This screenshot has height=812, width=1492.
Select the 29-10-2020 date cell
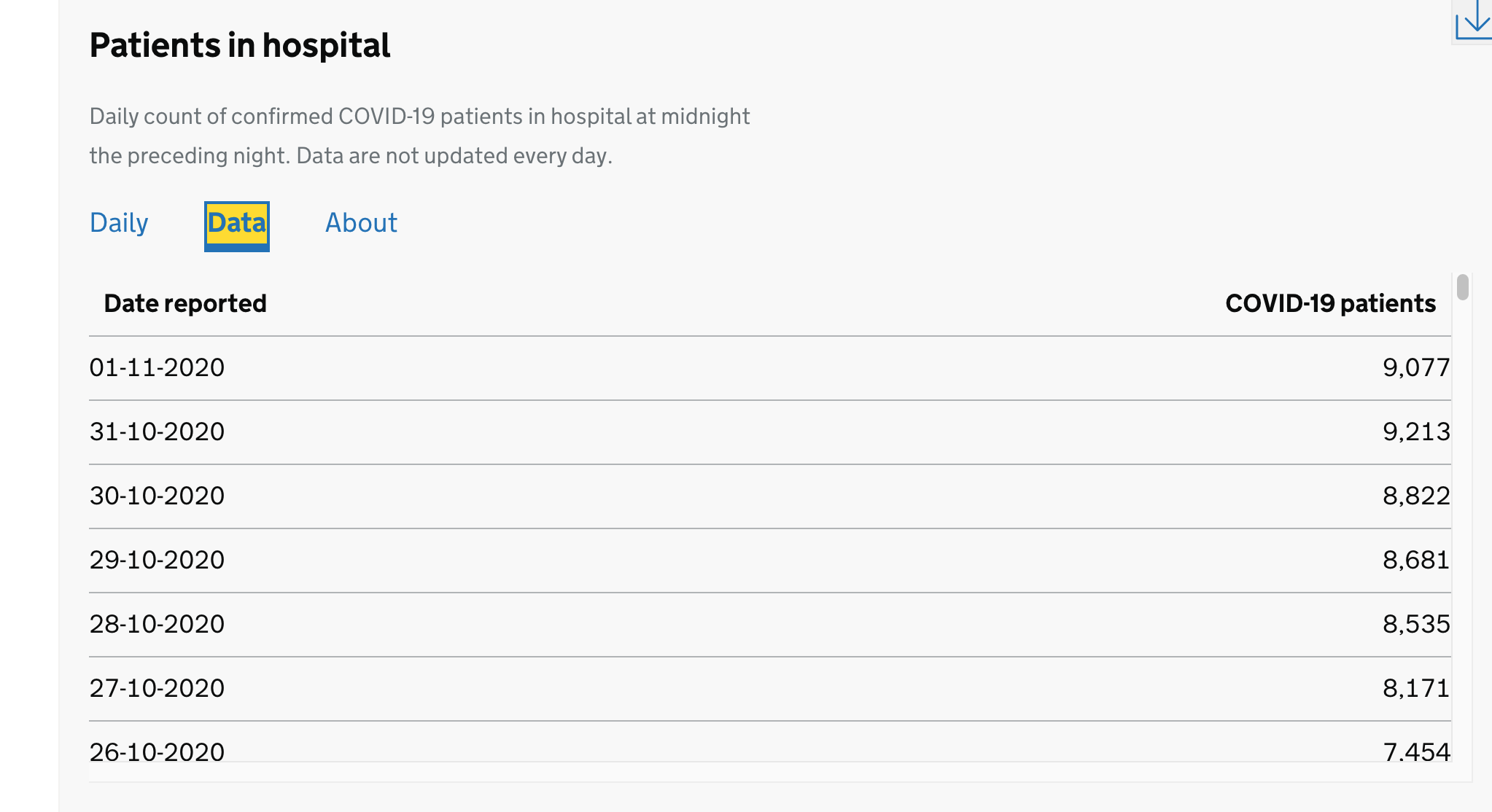click(157, 560)
